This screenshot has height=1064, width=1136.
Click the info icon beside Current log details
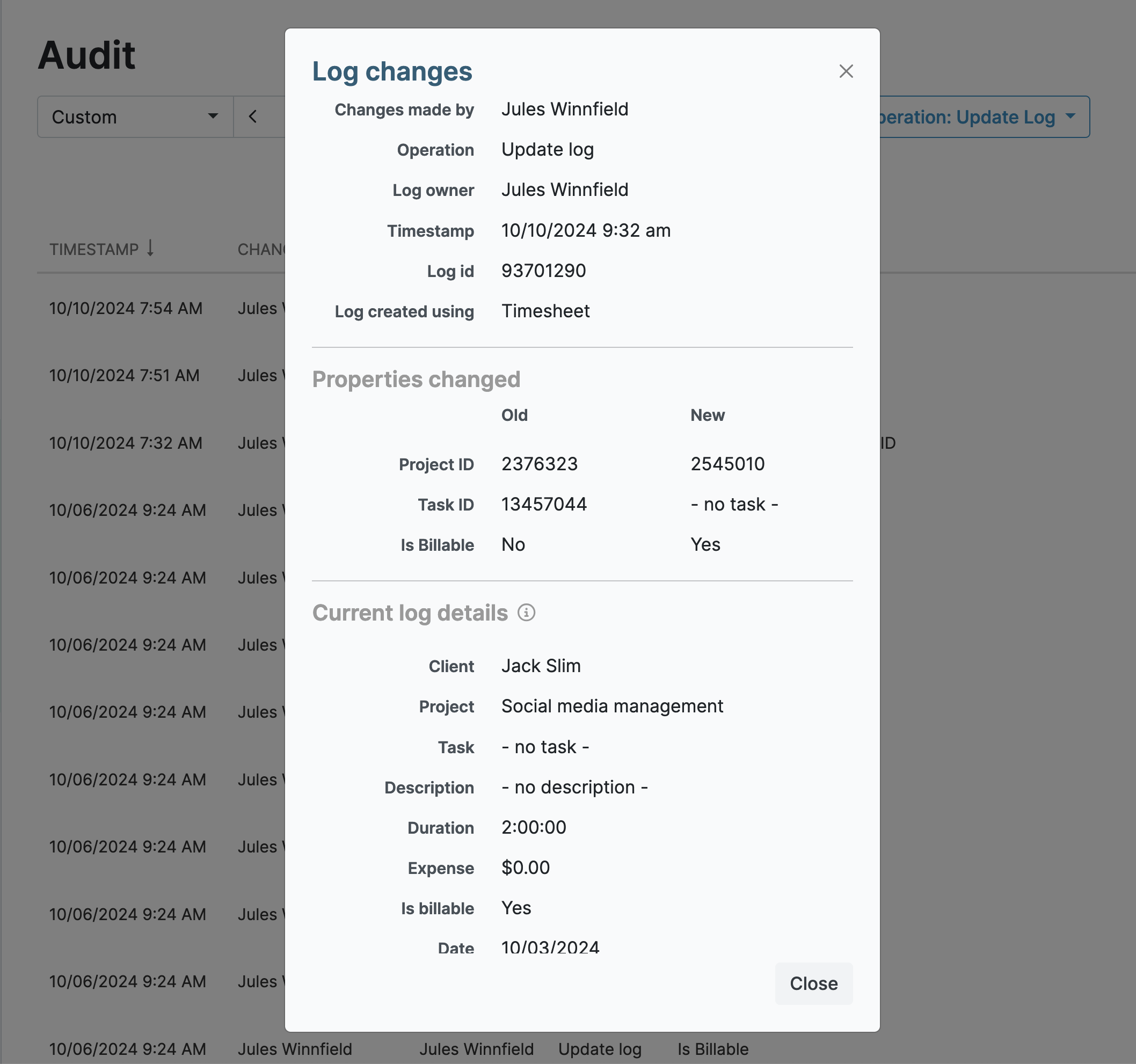click(526, 613)
